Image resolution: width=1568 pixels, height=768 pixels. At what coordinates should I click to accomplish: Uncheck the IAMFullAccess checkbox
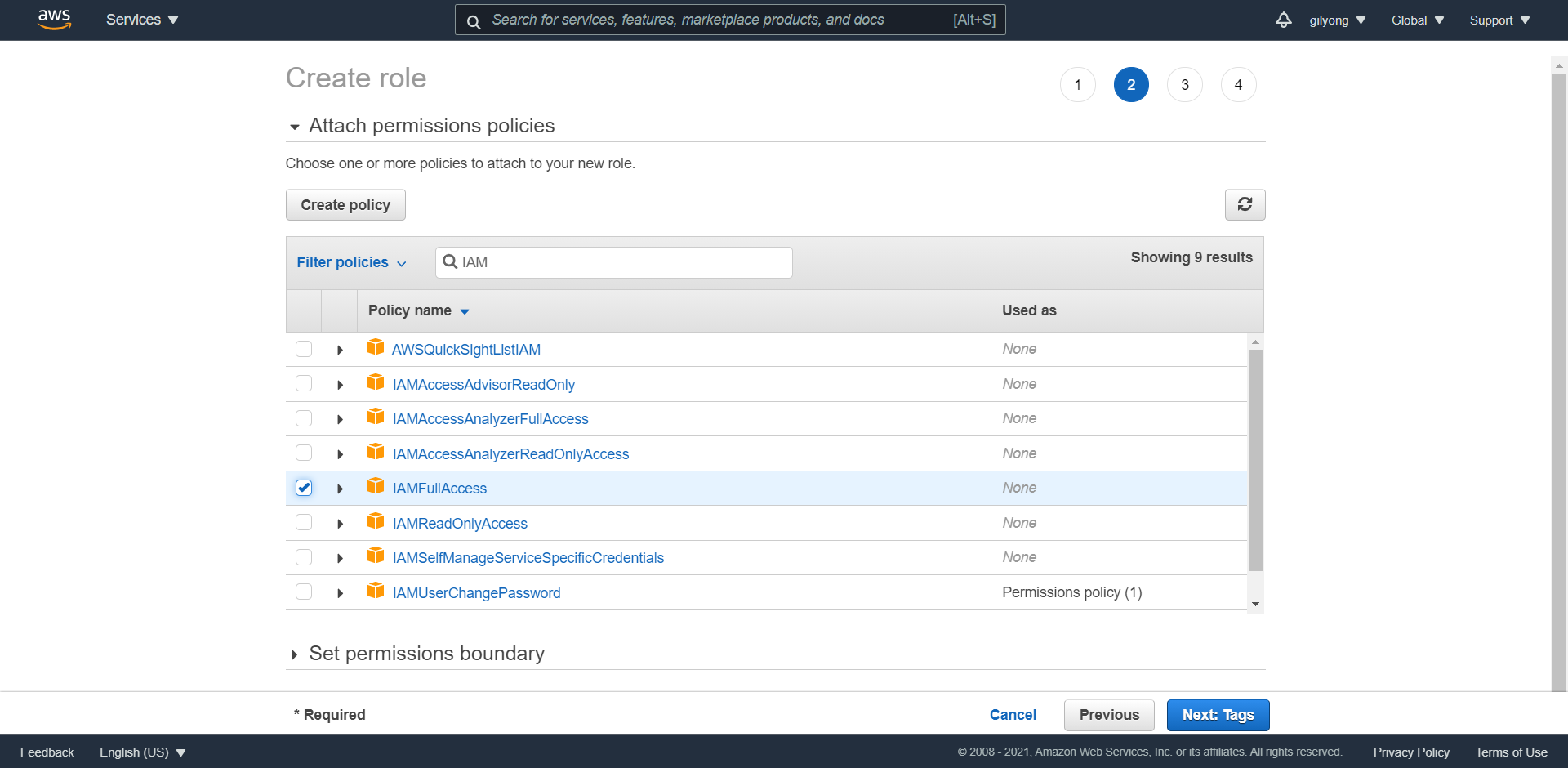pyautogui.click(x=304, y=488)
